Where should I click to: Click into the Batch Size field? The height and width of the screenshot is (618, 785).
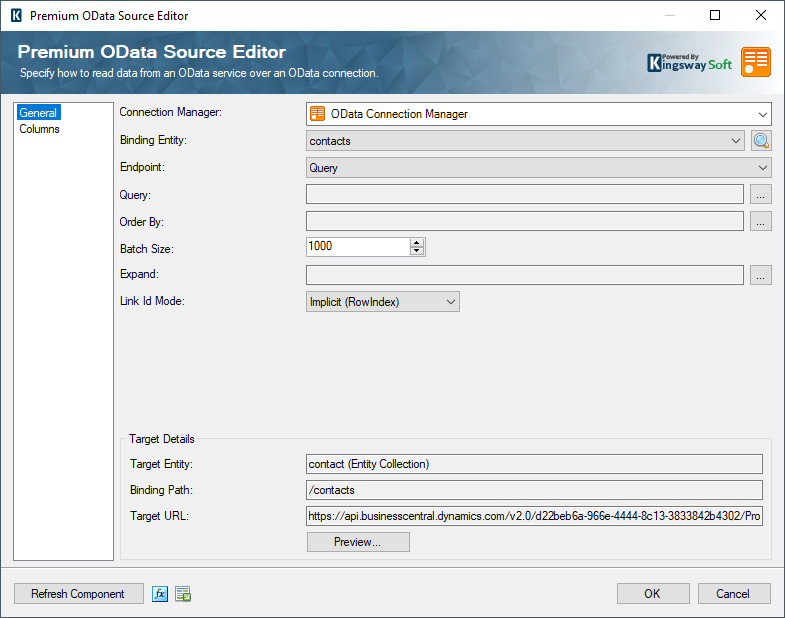pyautogui.click(x=357, y=247)
